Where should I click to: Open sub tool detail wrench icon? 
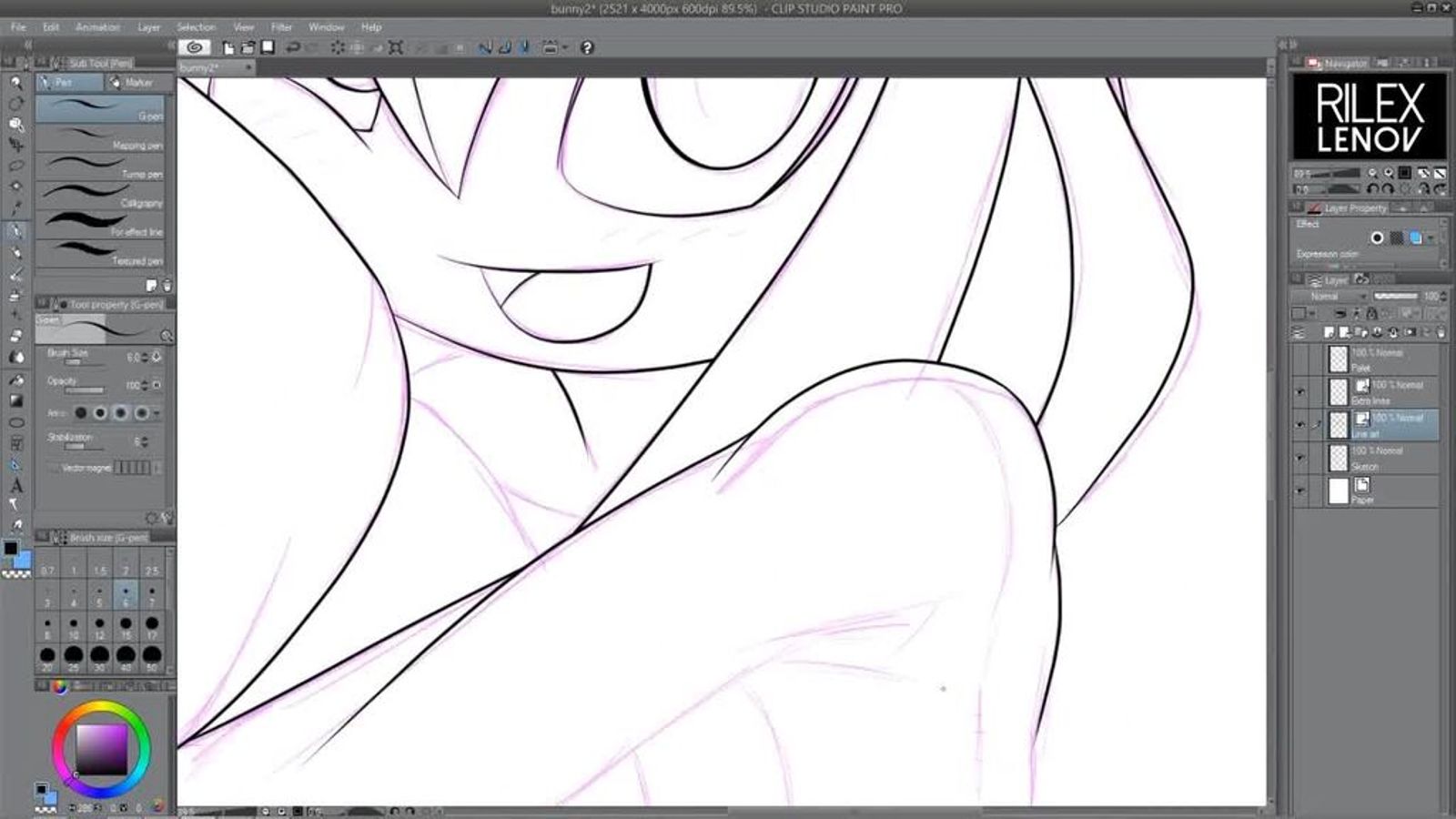click(x=166, y=518)
